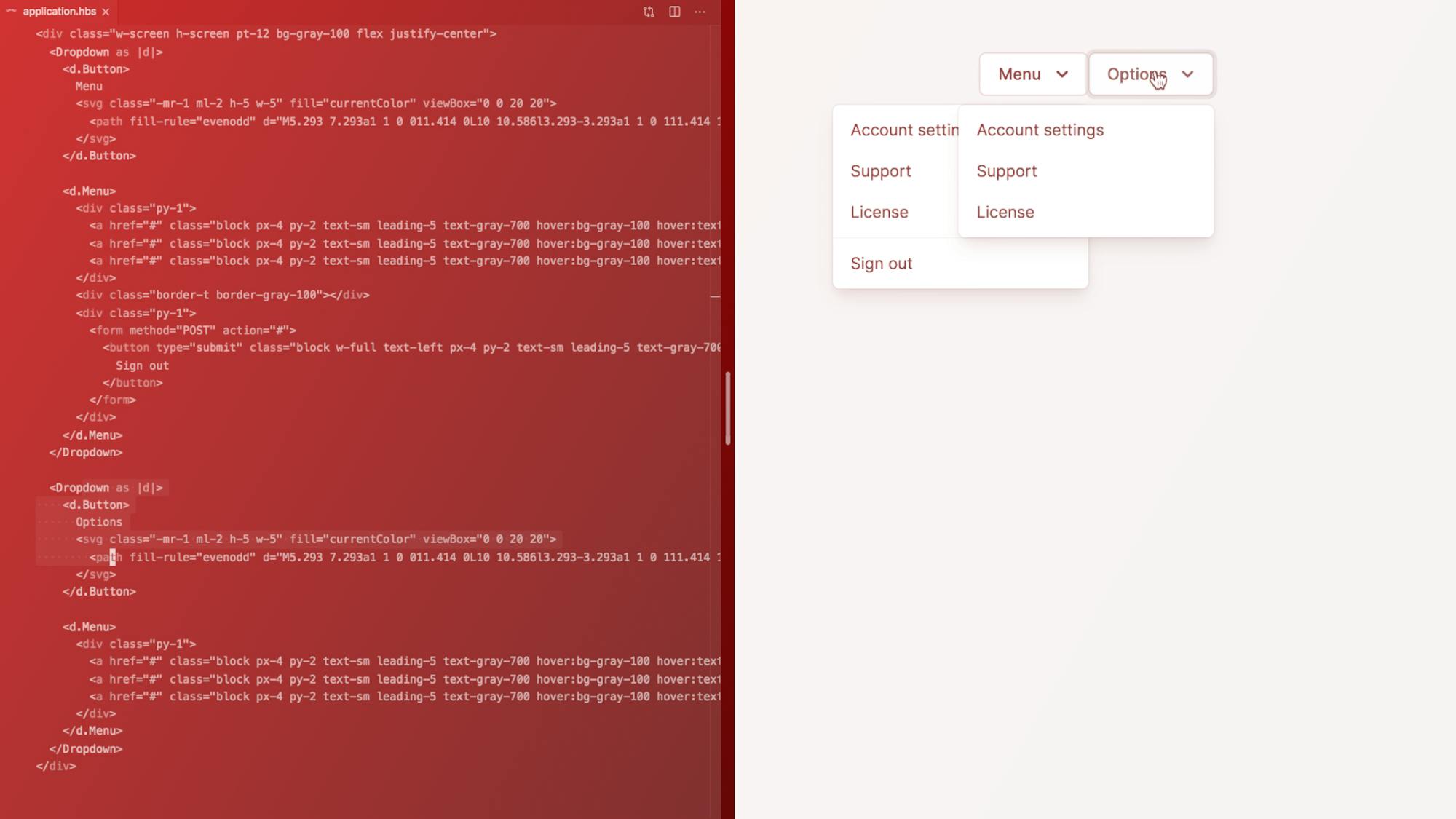Click the chevron icon on the Options button
The width and height of the screenshot is (1456, 819).
(x=1189, y=74)
